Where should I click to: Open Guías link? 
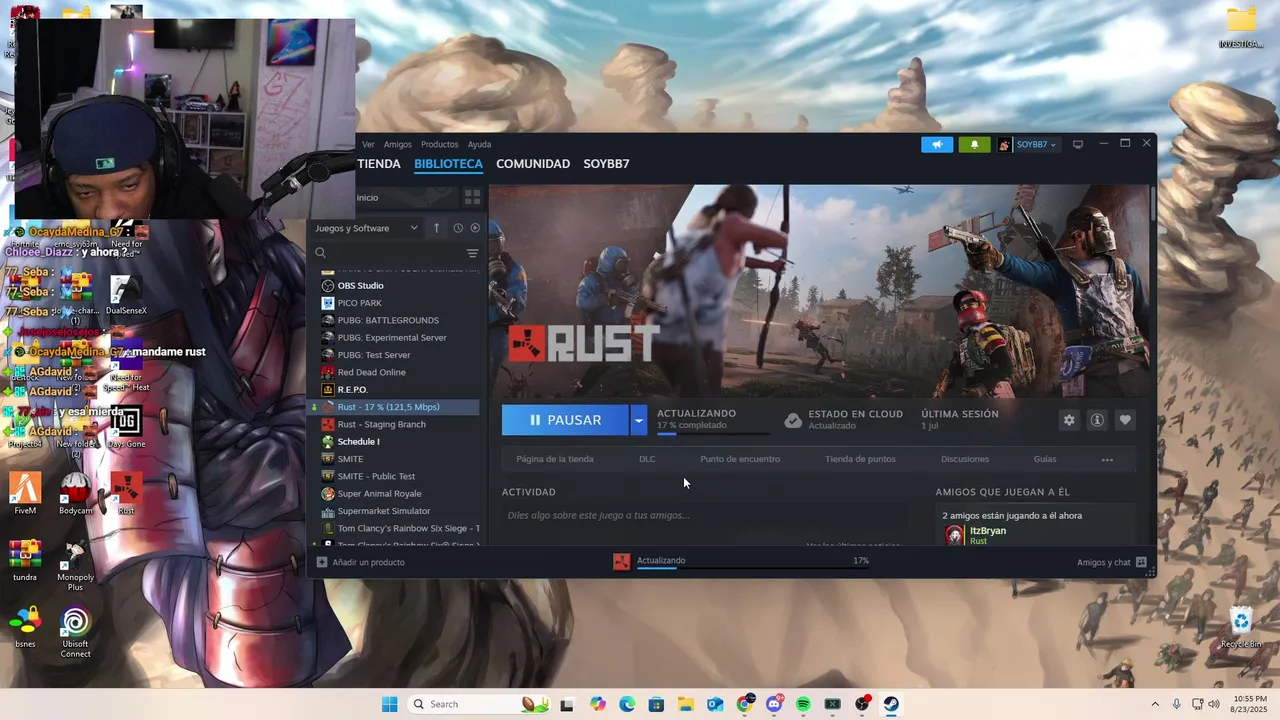point(1045,459)
